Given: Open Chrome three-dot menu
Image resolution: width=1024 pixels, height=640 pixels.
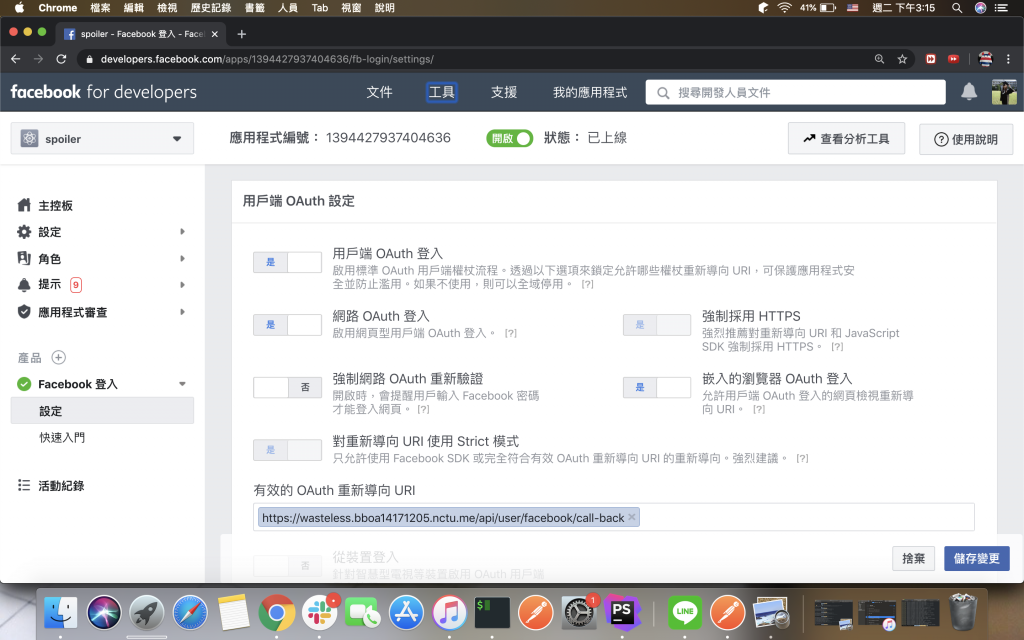Looking at the screenshot, I should pos(1008,59).
